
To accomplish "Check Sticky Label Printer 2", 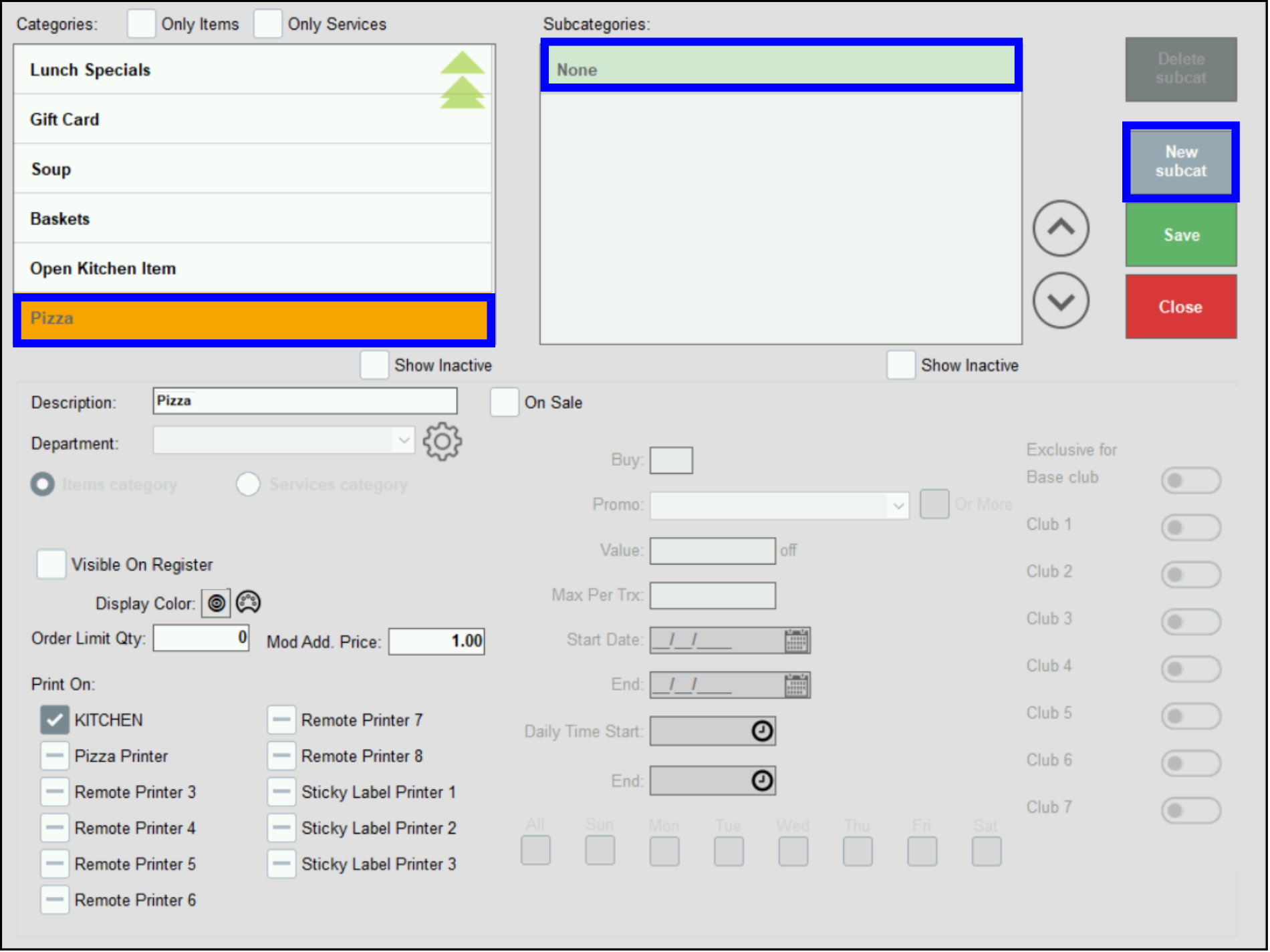I will click(282, 830).
